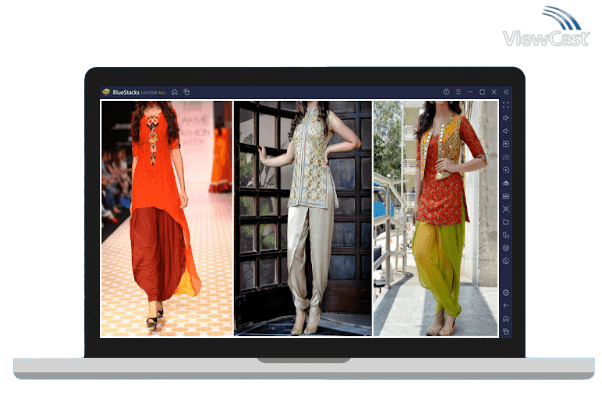Open BlueStacks settings gear in sidebar
This screenshot has width=602, height=414.
pyautogui.click(x=506, y=293)
